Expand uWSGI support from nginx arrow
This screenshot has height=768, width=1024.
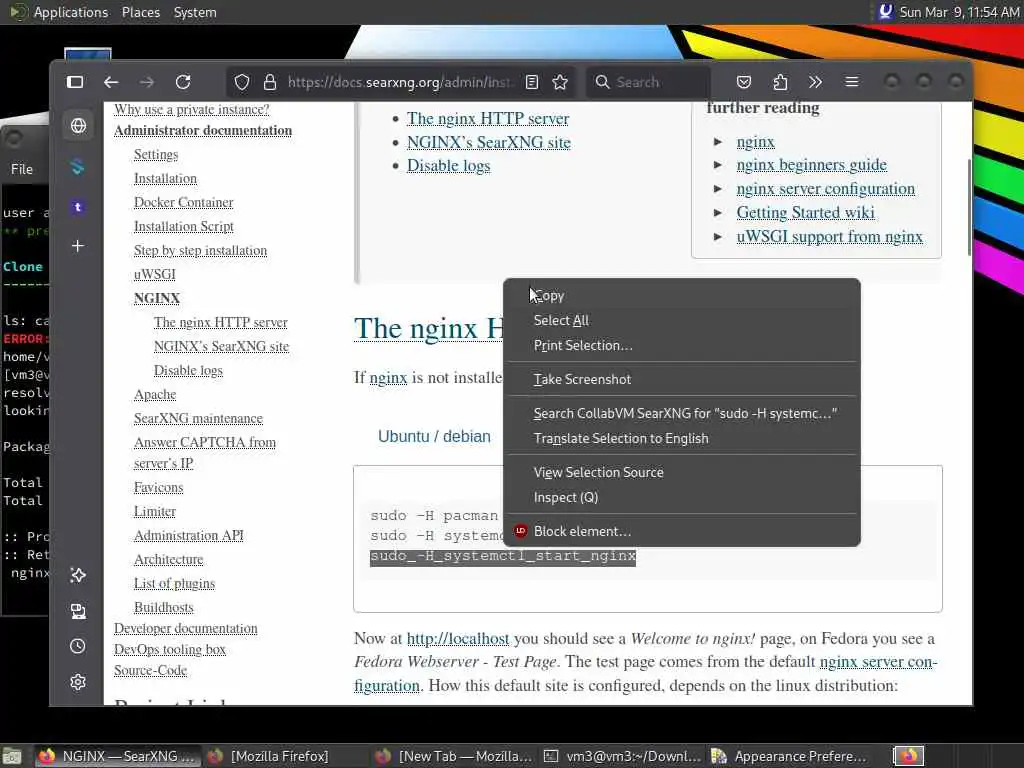718,236
